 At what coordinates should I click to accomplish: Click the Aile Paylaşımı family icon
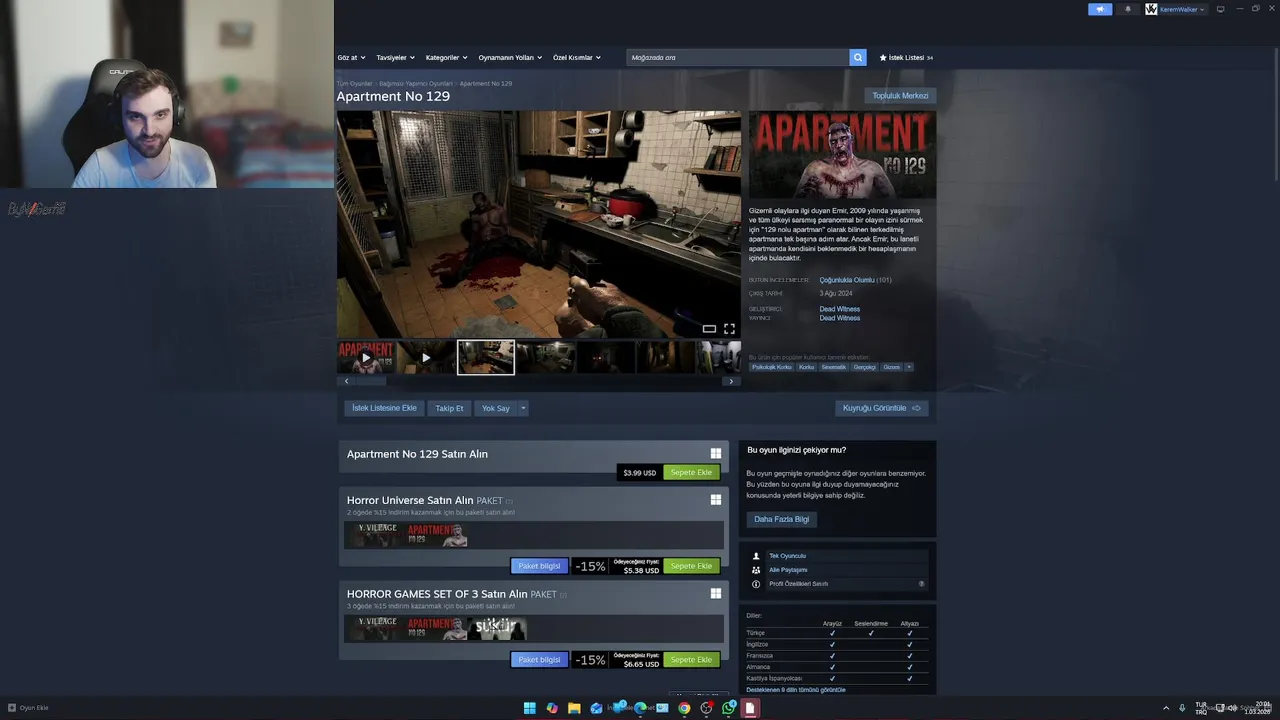pyautogui.click(x=756, y=570)
